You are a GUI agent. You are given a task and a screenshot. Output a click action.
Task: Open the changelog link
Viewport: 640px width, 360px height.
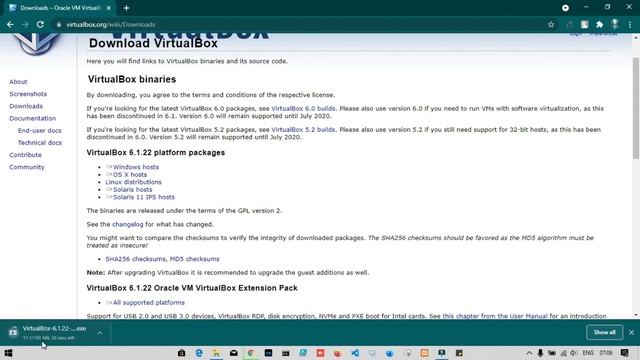pyautogui.click(x=128, y=224)
